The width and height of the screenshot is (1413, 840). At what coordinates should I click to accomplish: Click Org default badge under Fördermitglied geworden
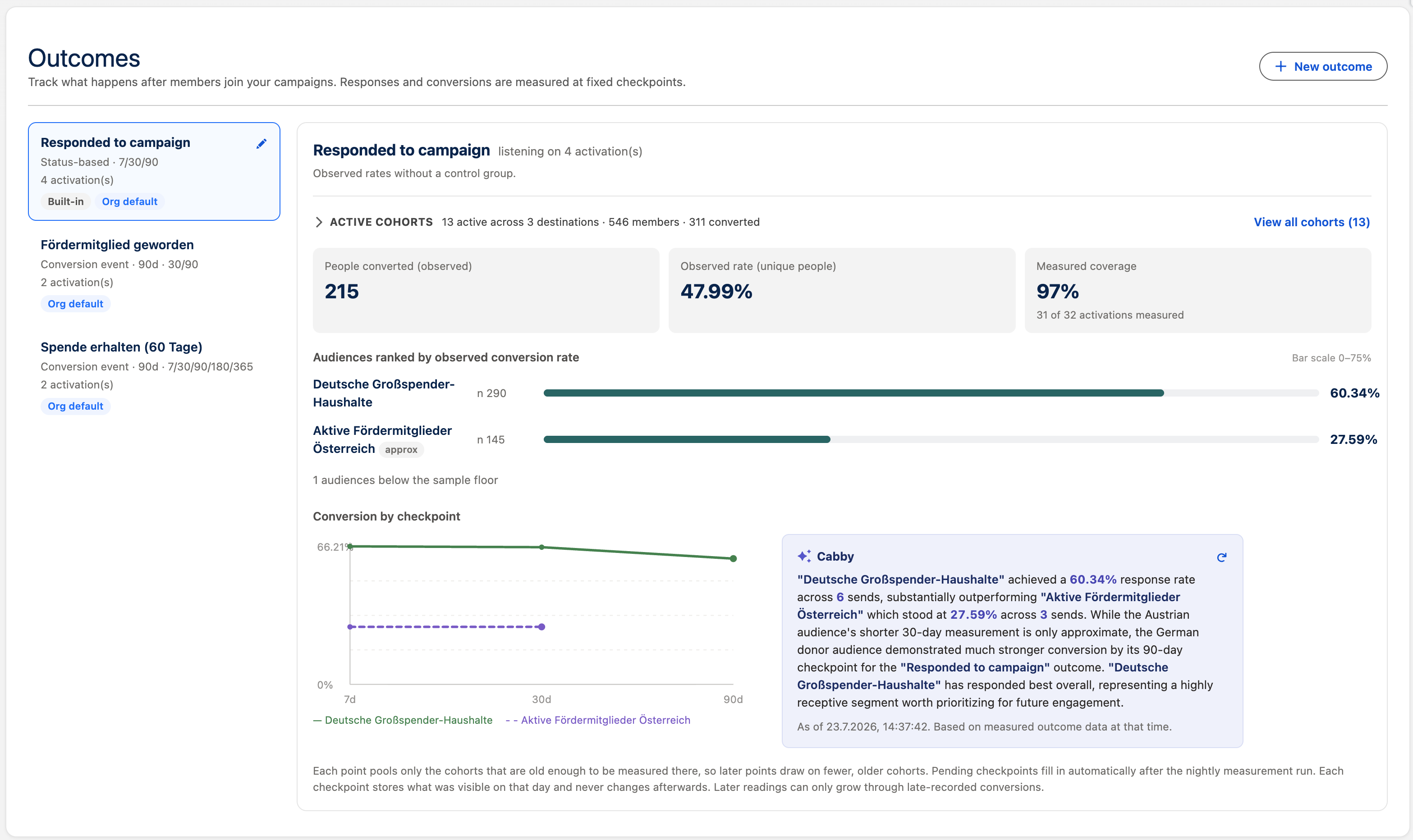click(75, 304)
